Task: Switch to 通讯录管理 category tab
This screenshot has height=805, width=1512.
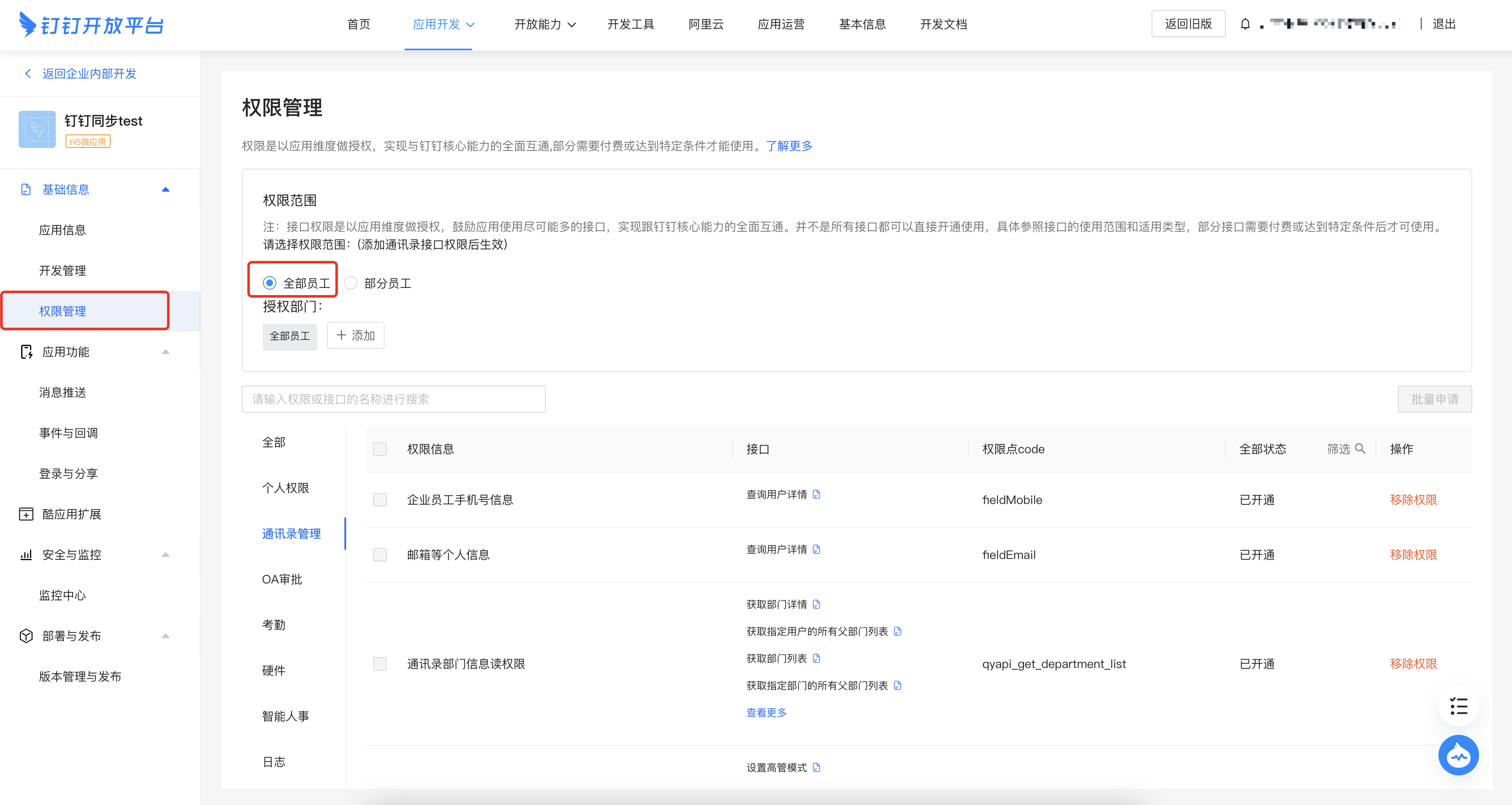Action: [291, 534]
